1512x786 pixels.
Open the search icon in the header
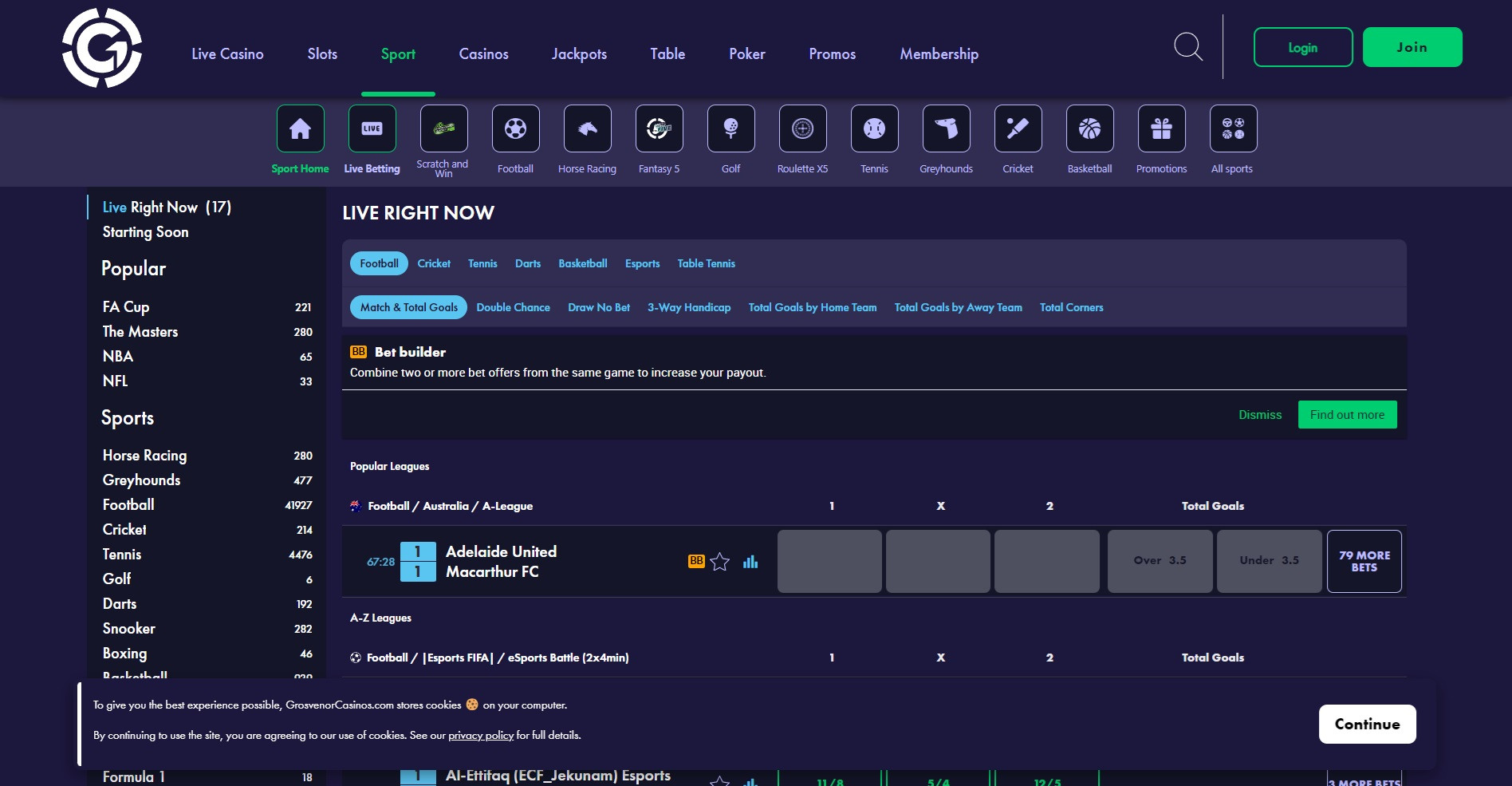click(x=1187, y=47)
